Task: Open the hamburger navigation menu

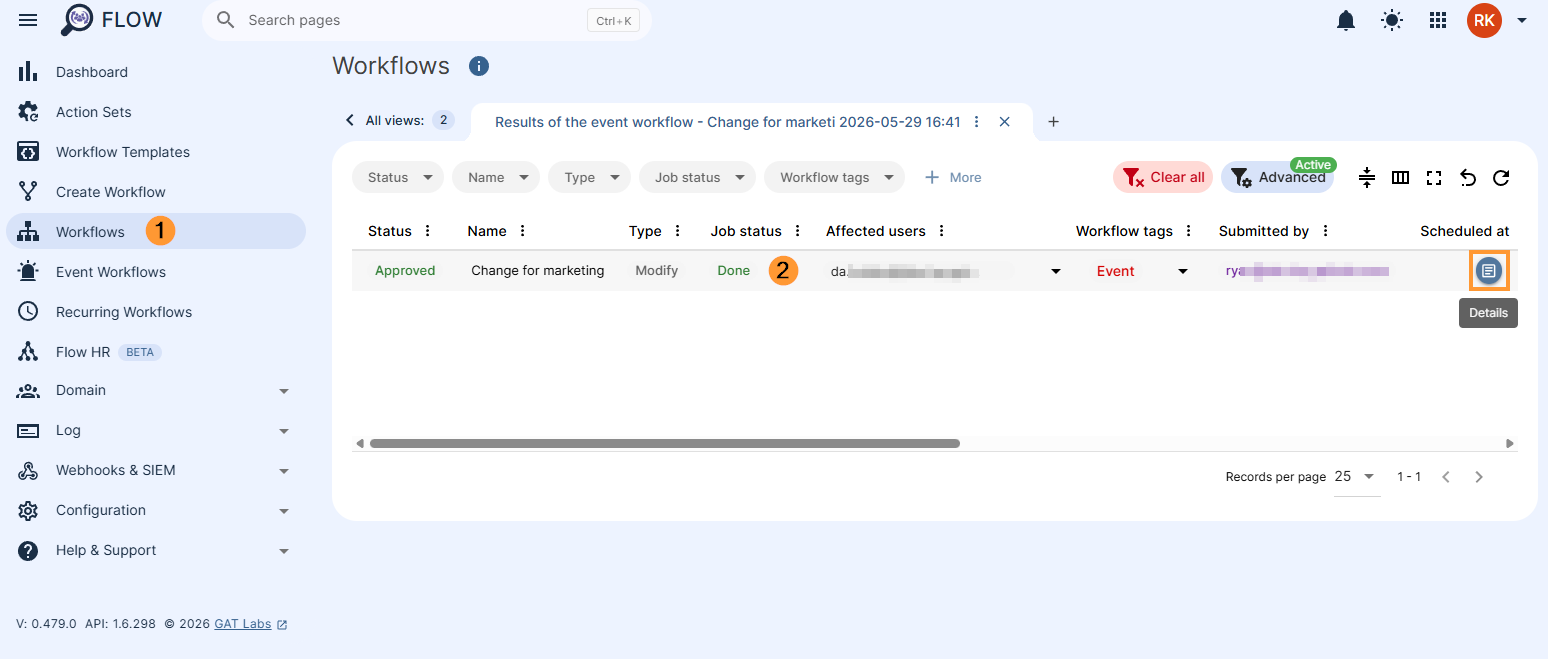Action: pyautogui.click(x=28, y=20)
